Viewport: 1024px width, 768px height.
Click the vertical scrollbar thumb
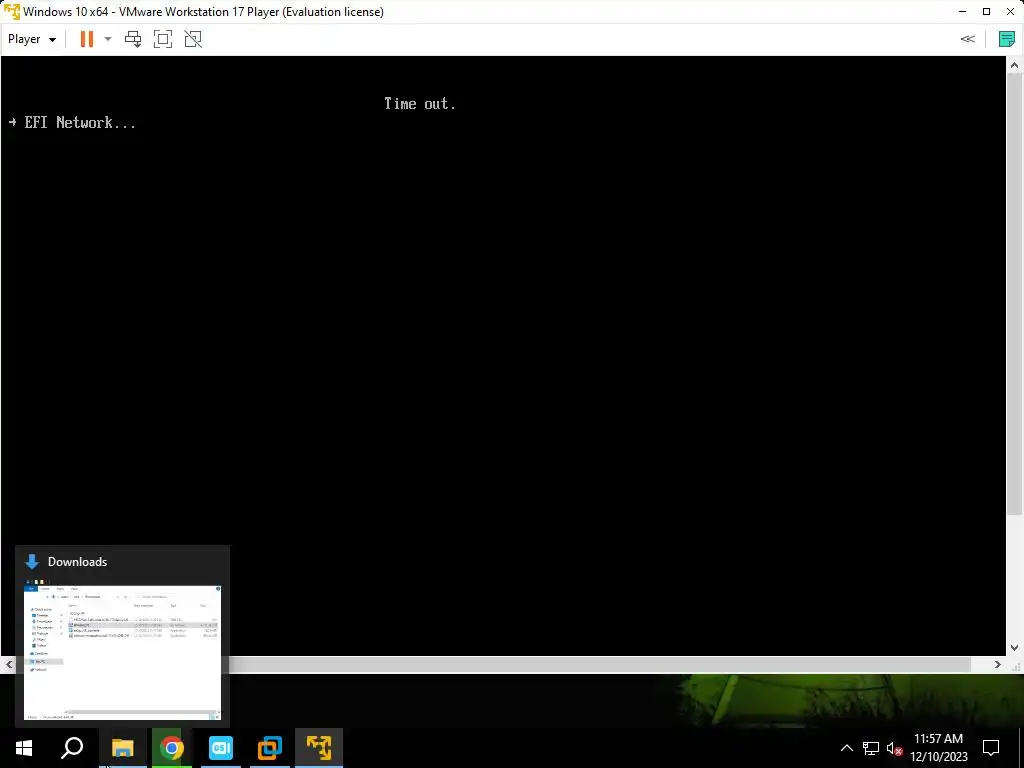(x=1014, y=294)
